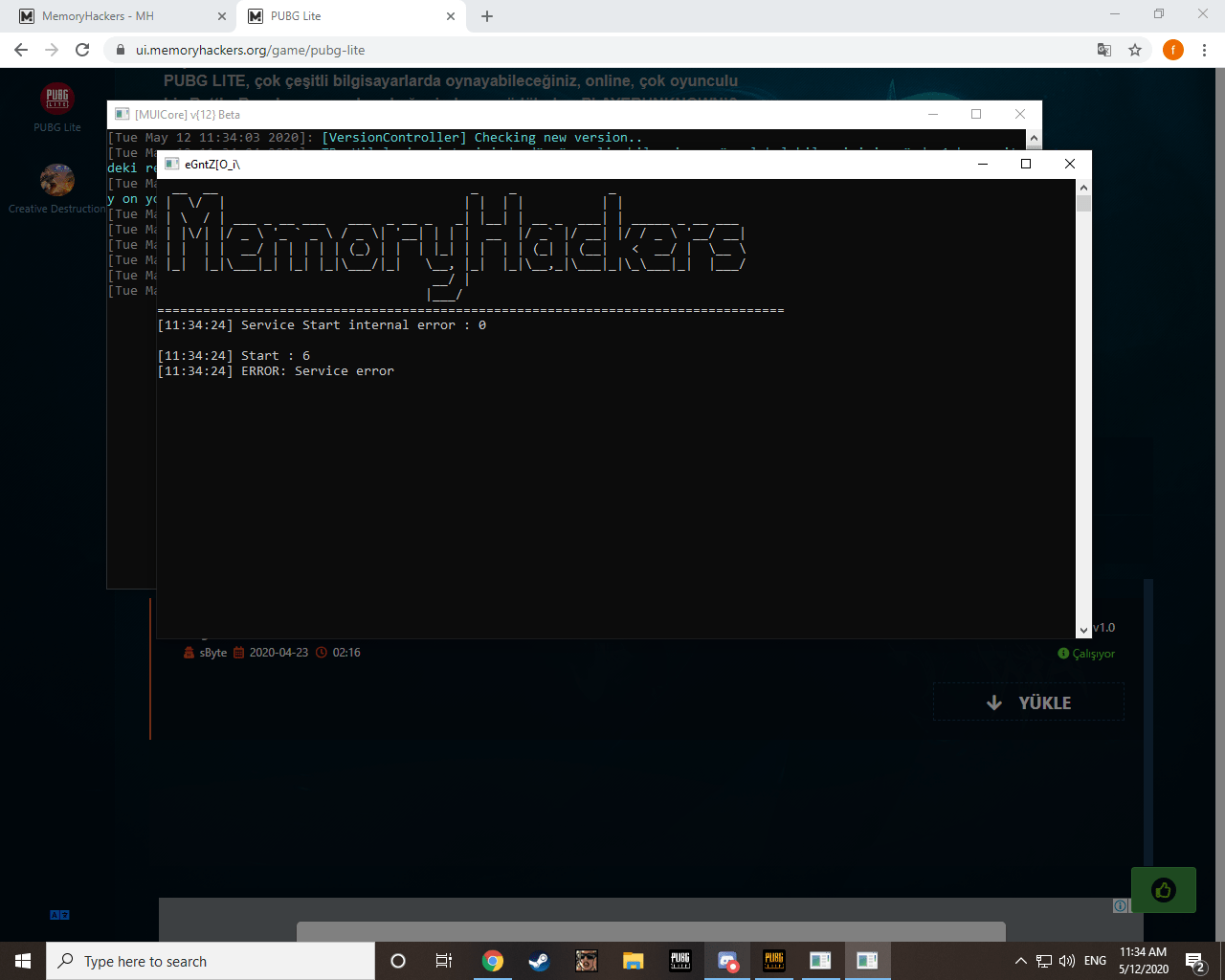Viewport: 1225px width, 980px height.
Task: Minimize the MUICore Beta console window
Action: coord(933,114)
